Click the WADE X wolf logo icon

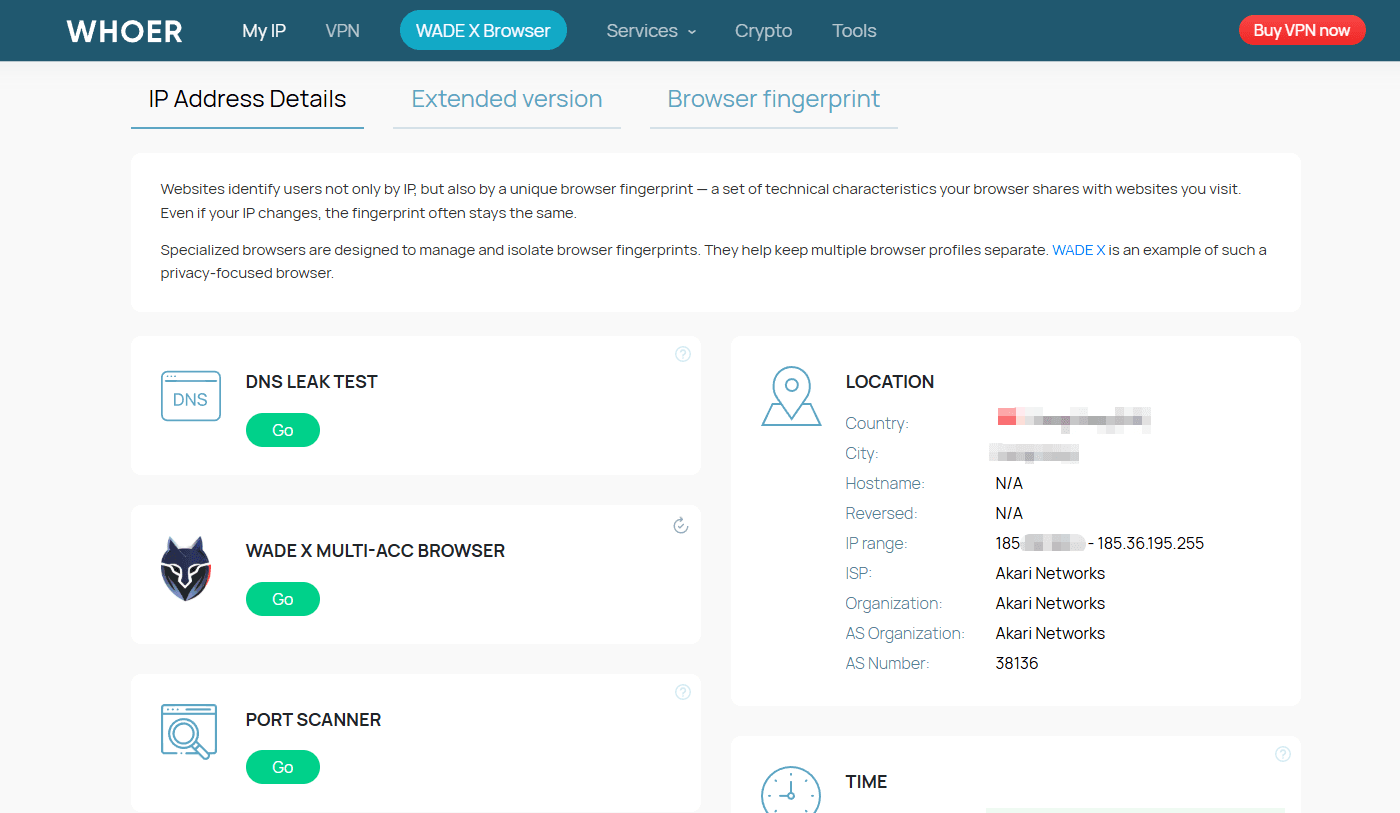(x=186, y=568)
